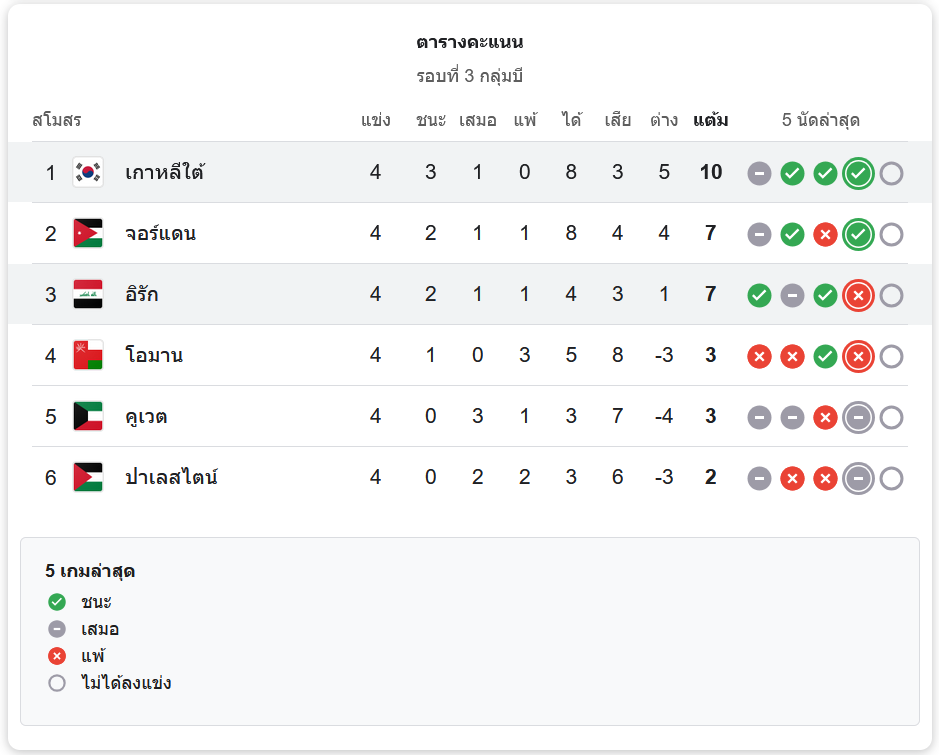Select the ปาเลสไตน์ team name
Image resolution: width=939 pixels, height=755 pixels.
click(171, 478)
